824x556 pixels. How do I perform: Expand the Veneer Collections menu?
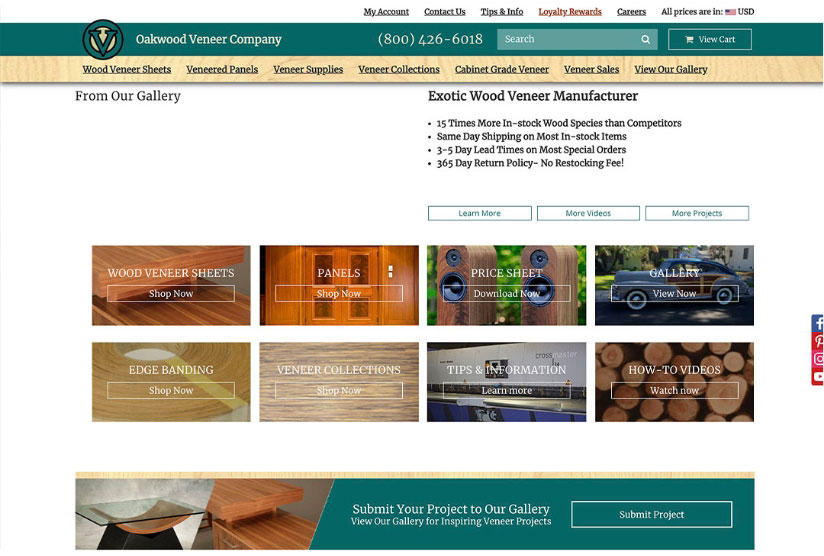(399, 70)
